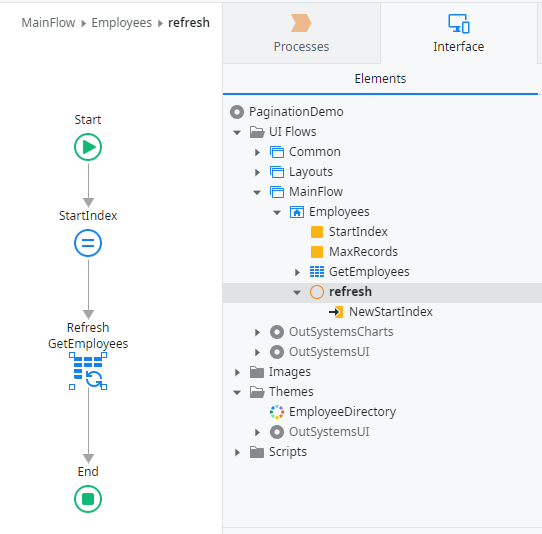This screenshot has width=542, height=534.
Task: Click the OutSystemsUI icon under Themes
Action: tap(277, 432)
